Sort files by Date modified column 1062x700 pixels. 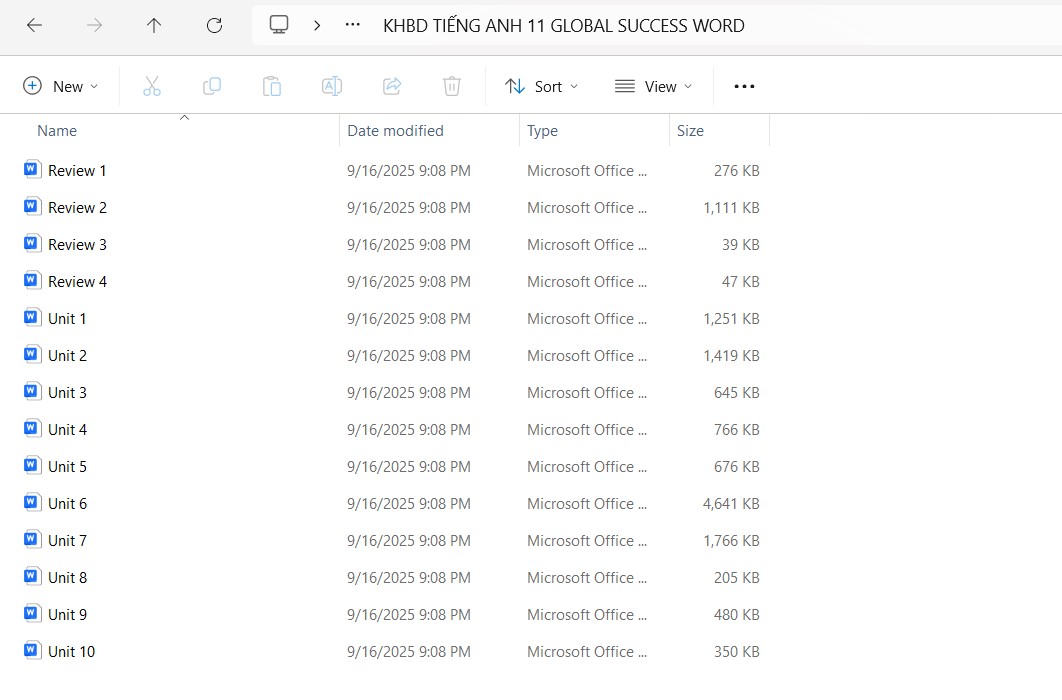coord(395,131)
